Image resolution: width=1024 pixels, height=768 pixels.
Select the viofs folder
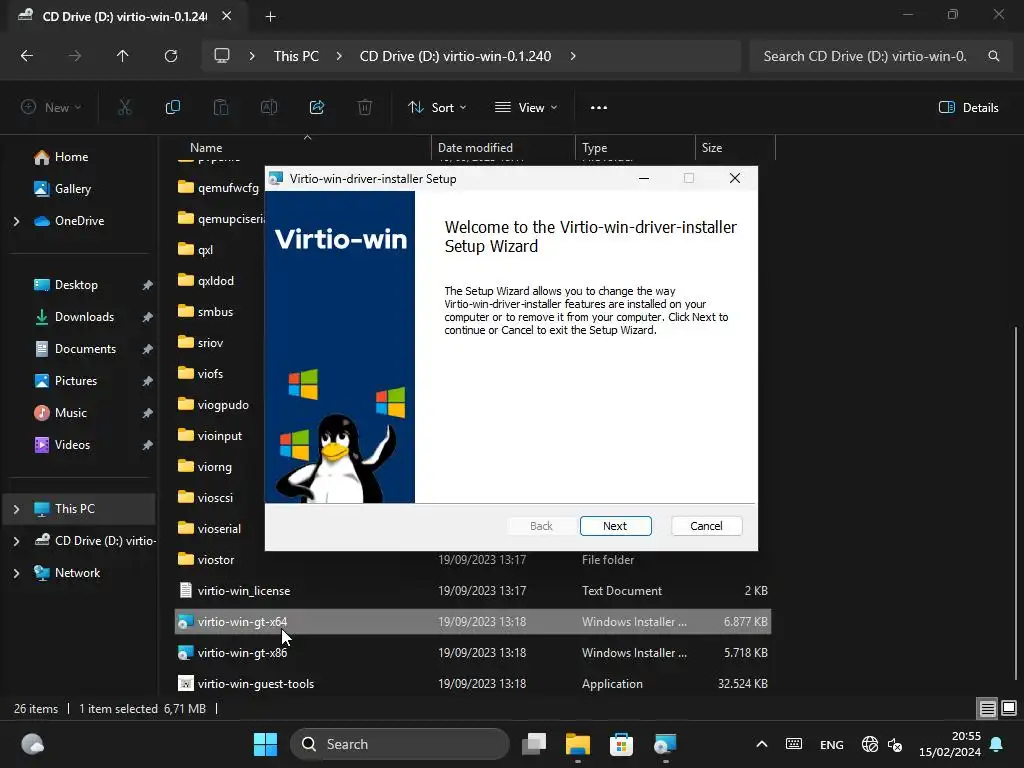point(210,374)
